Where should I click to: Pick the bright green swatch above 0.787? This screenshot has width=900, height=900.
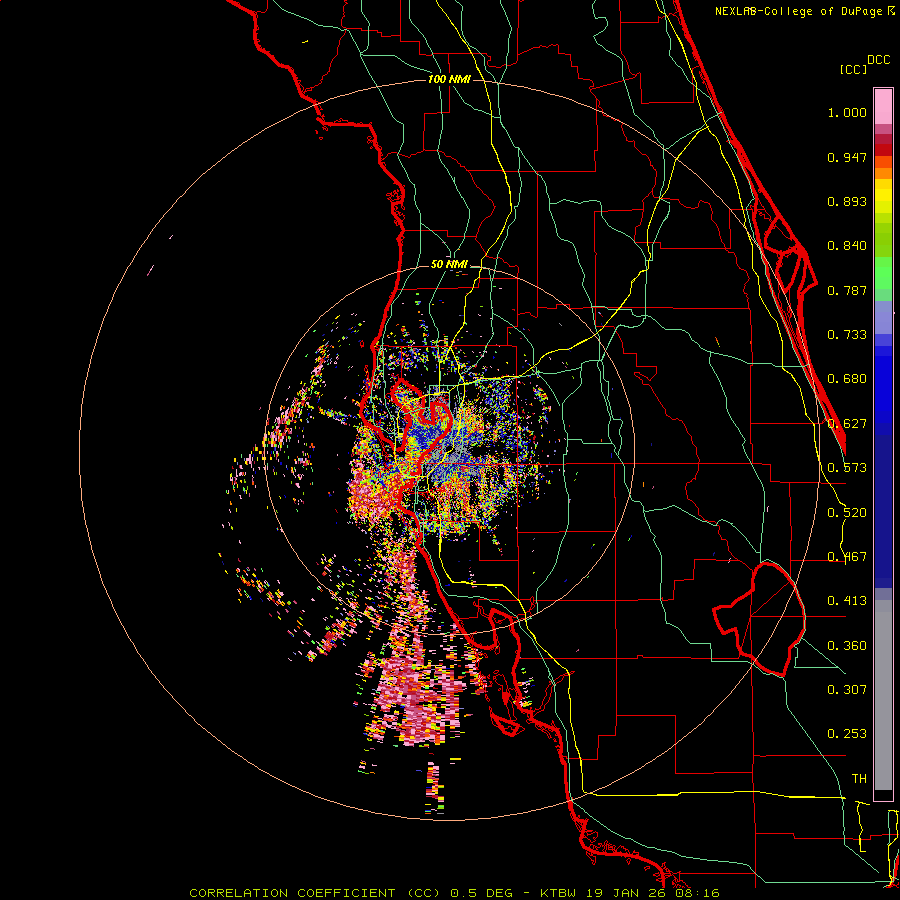[883, 273]
